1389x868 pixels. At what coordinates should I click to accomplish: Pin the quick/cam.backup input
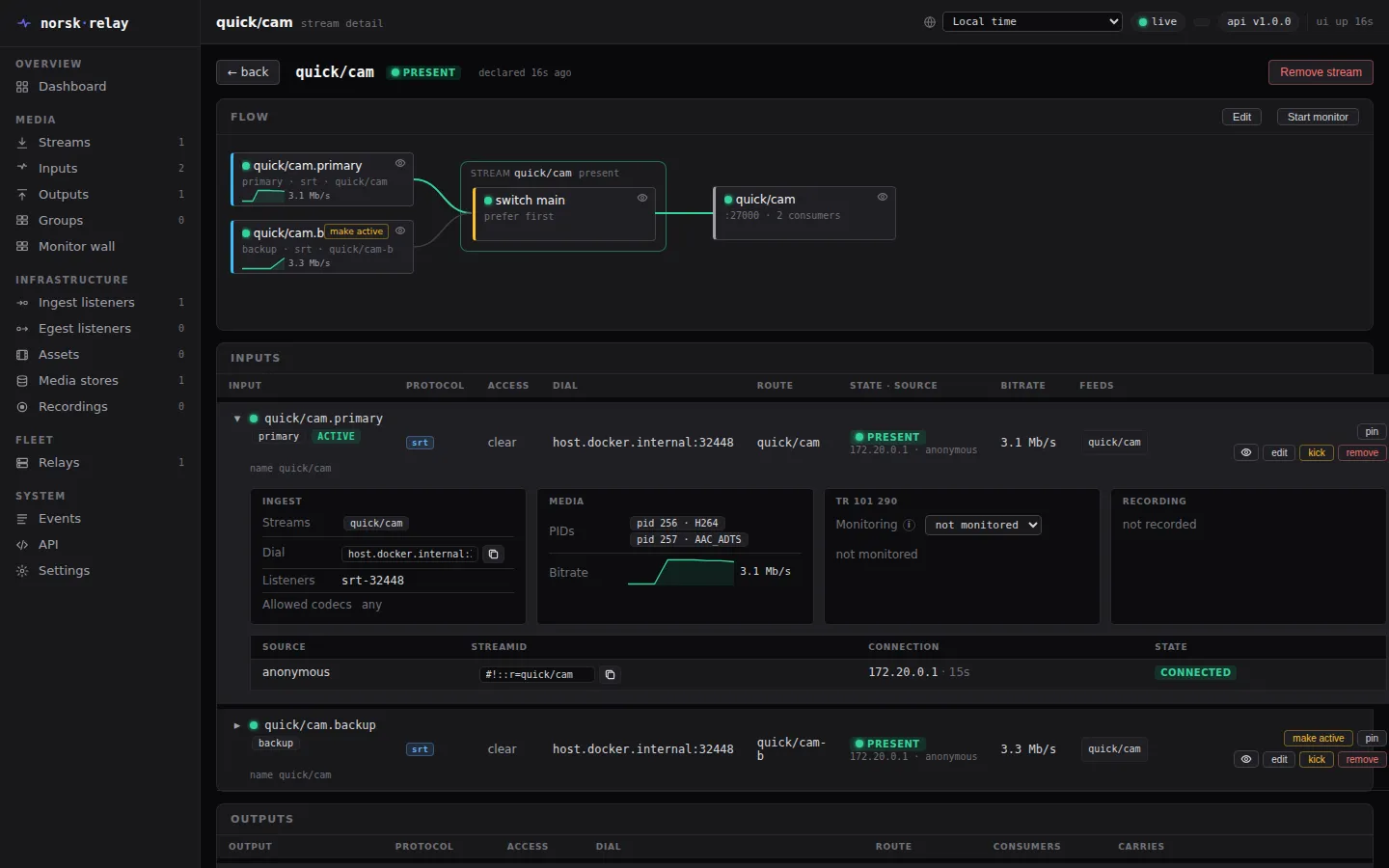(1372, 738)
